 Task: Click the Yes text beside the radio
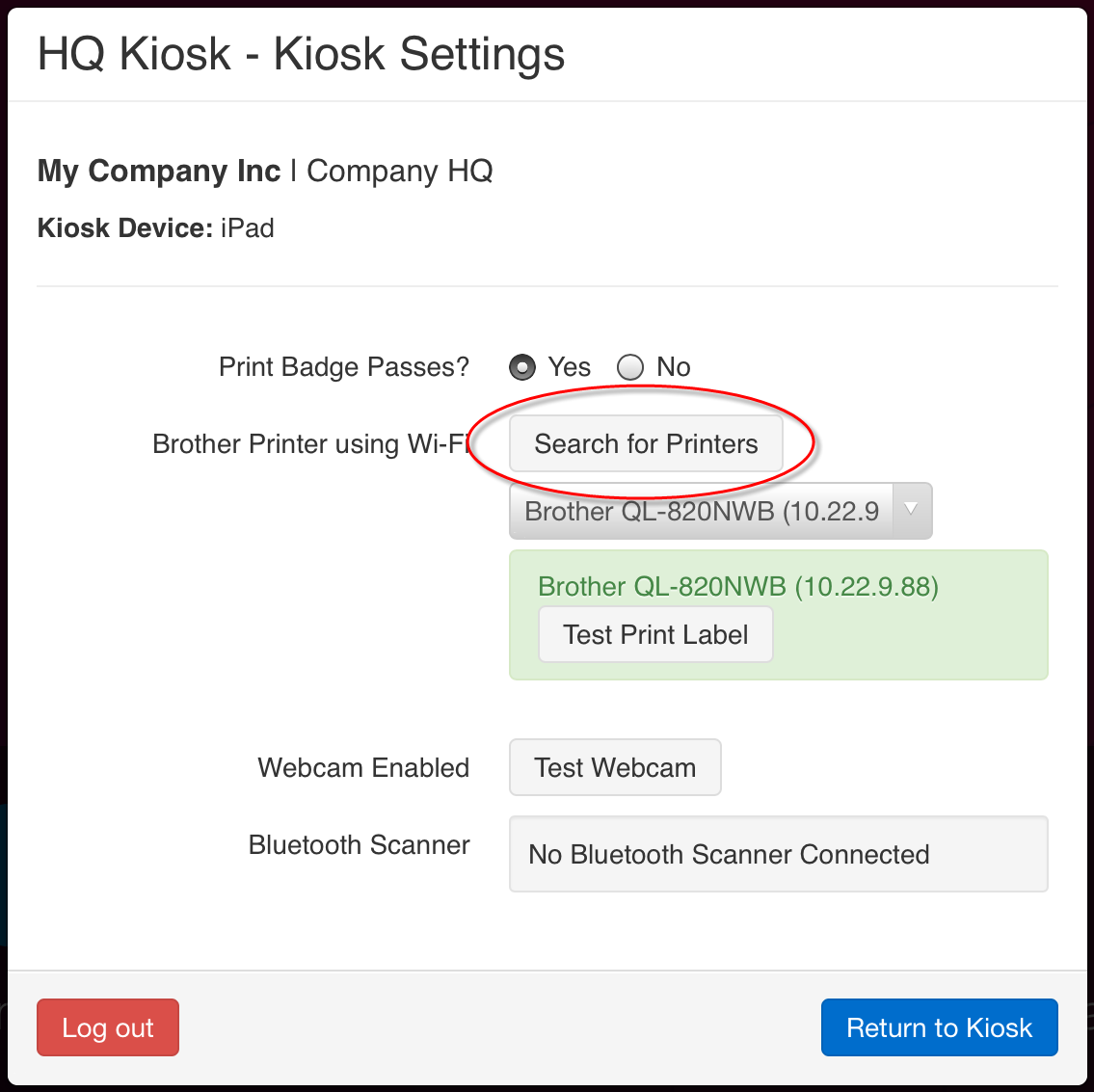click(x=570, y=367)
